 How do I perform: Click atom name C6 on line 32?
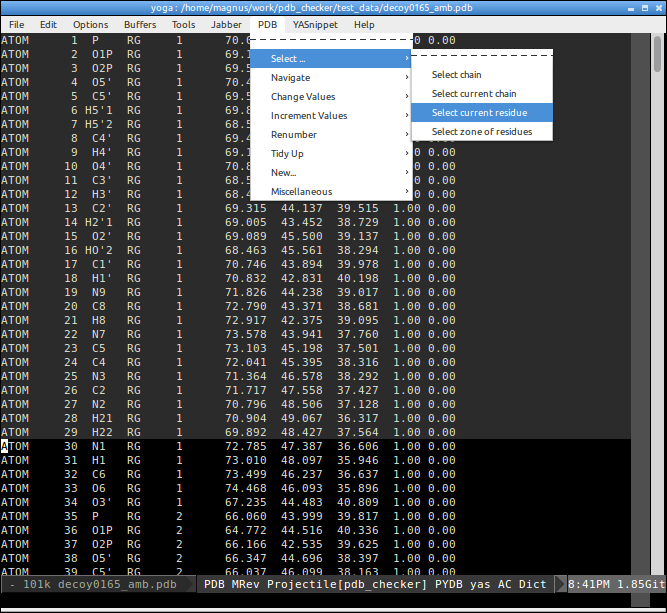tap(99, 474)
